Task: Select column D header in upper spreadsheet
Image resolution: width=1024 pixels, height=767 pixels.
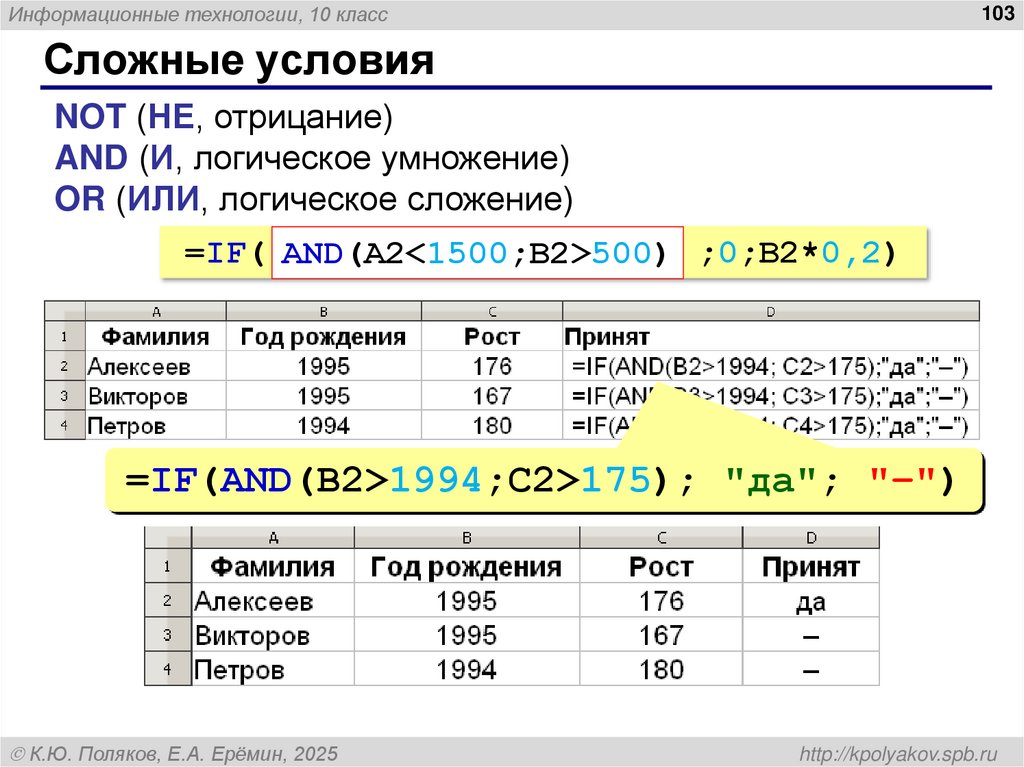Action: [x=771, y=311]
